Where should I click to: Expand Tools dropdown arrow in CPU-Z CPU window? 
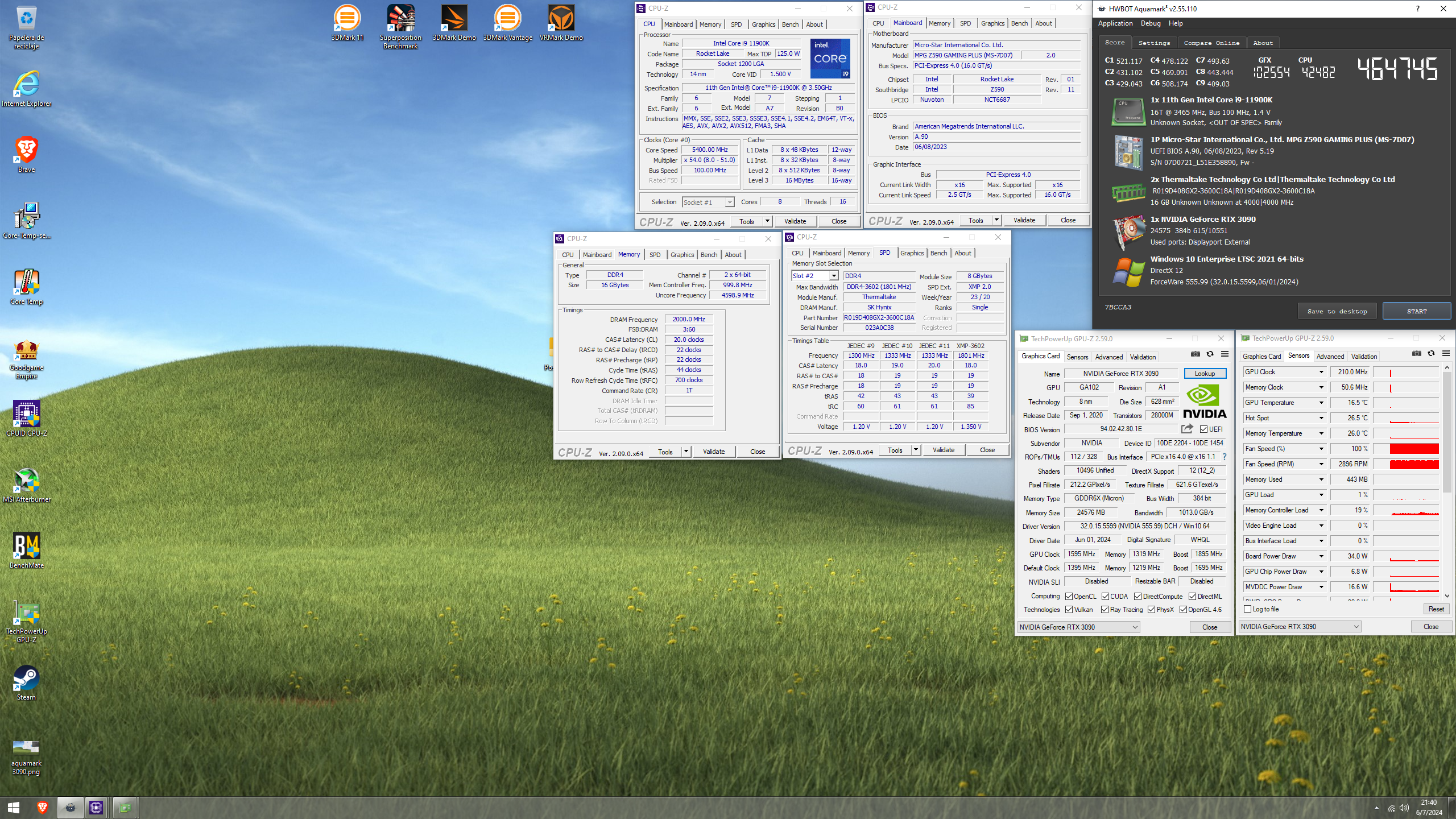[x=767, y=221]
